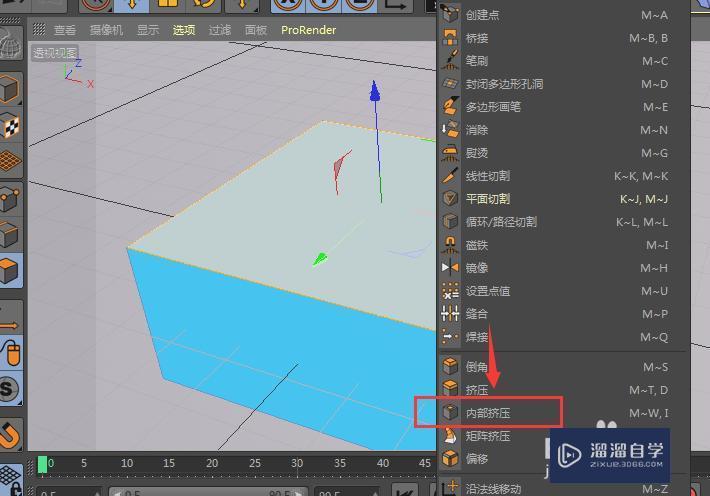The image size is (710, 496).
Task: Open the 面板 Panel viewport menu
Action: (256, 30)
